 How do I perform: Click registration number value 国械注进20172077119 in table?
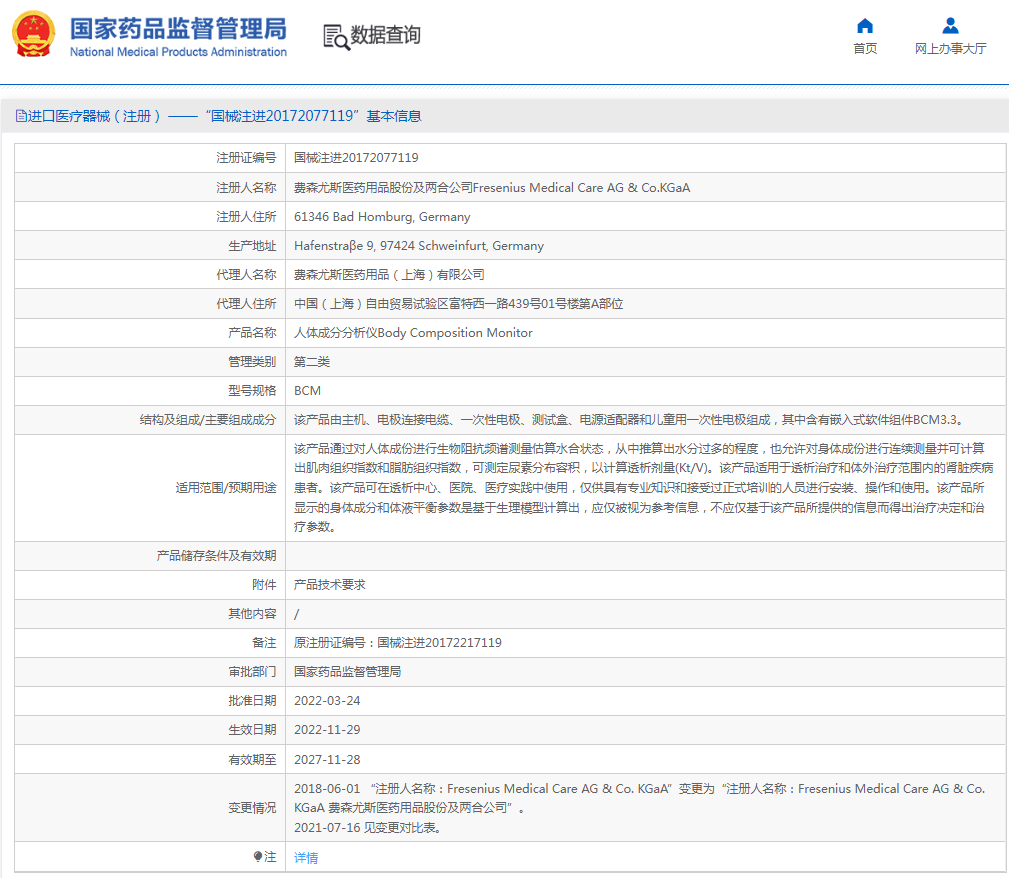click(356, 158)
